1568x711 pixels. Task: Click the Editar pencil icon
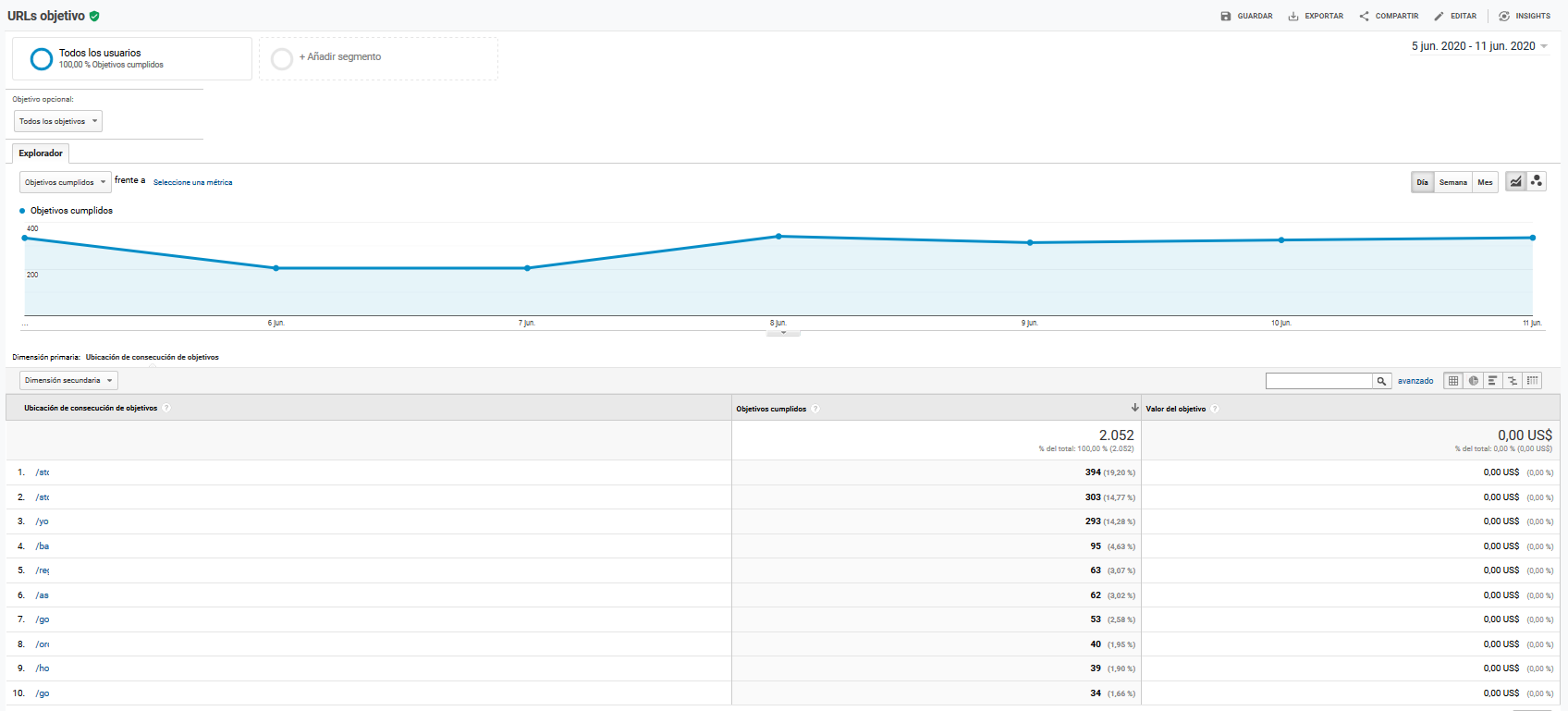pyautogui.click(x=1439, y=16)
